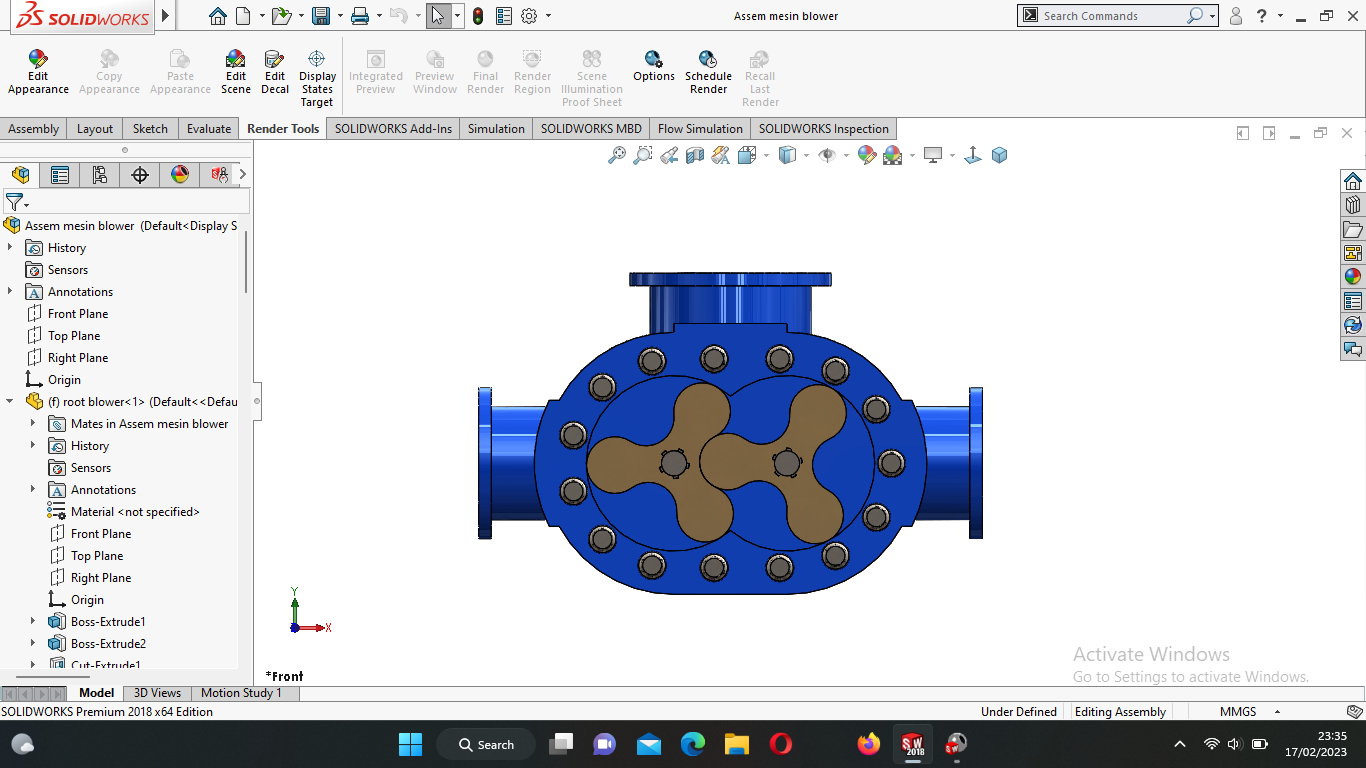The image size is (1366, 768).
Task: Open File Explorer in the task pane
Action: coord(1353,229)
